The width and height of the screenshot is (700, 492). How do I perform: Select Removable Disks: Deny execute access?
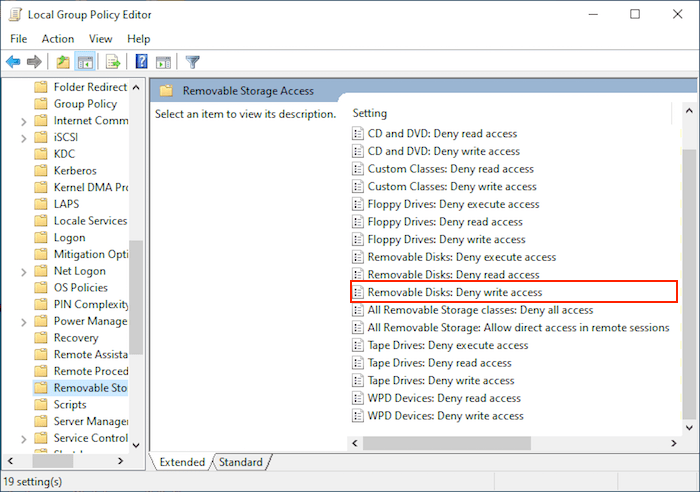click(x=462, y=257)
